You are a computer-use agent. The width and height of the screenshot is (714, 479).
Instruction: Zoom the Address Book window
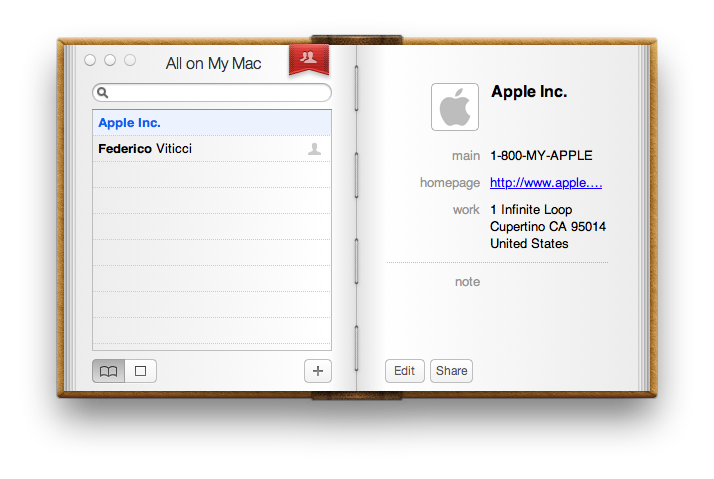click(130, 60)
